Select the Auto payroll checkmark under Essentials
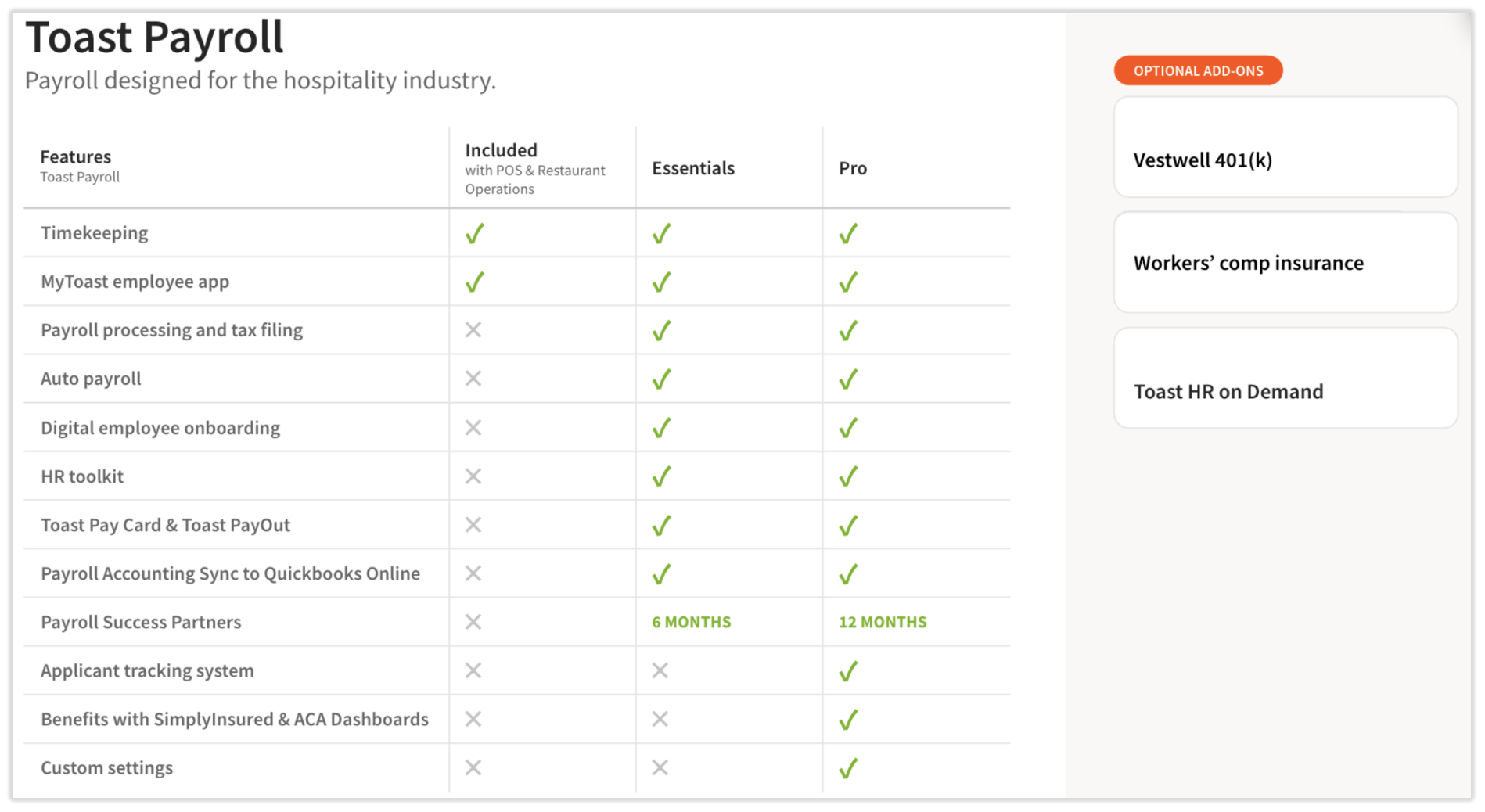Viewport: 1485px width, 812px height. pyautogui.click(x=662, y=379)
